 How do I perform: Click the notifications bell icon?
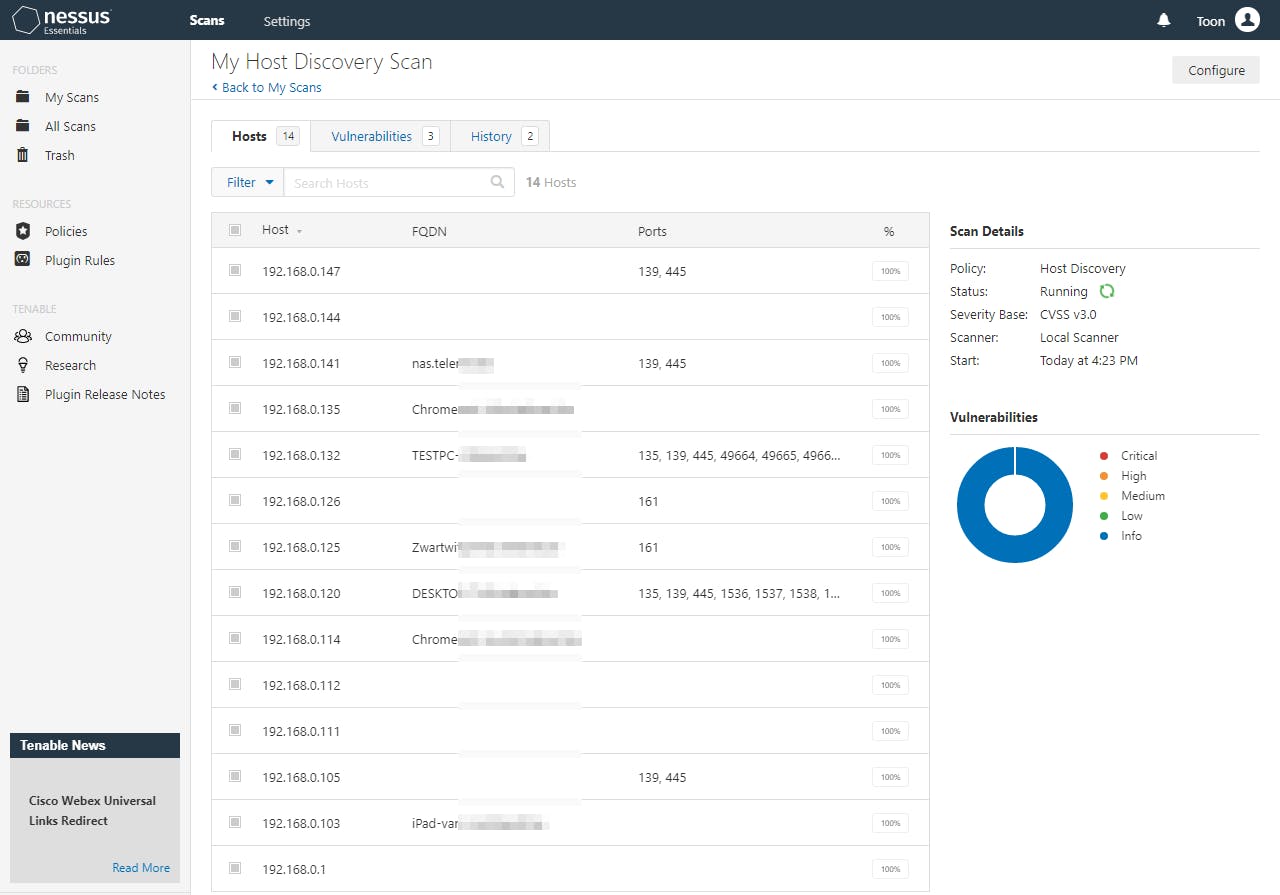[x=1164, y=20]
